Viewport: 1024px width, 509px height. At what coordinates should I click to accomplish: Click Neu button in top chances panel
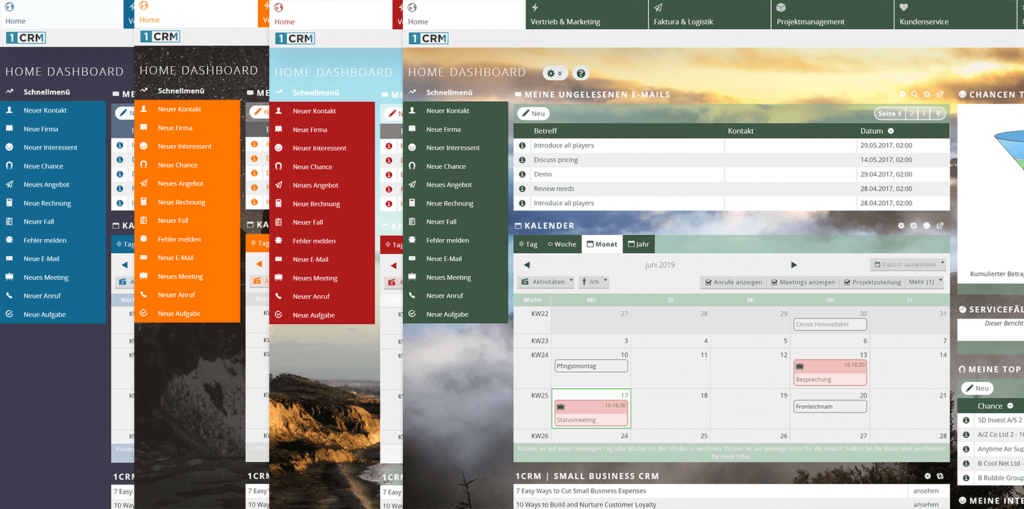click(x=976, y=388)
